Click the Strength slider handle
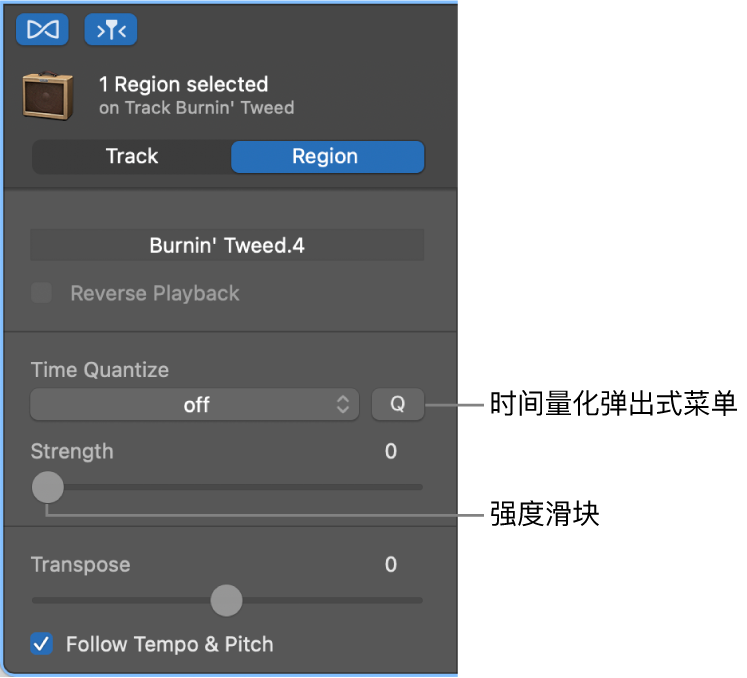 [47, 487]
